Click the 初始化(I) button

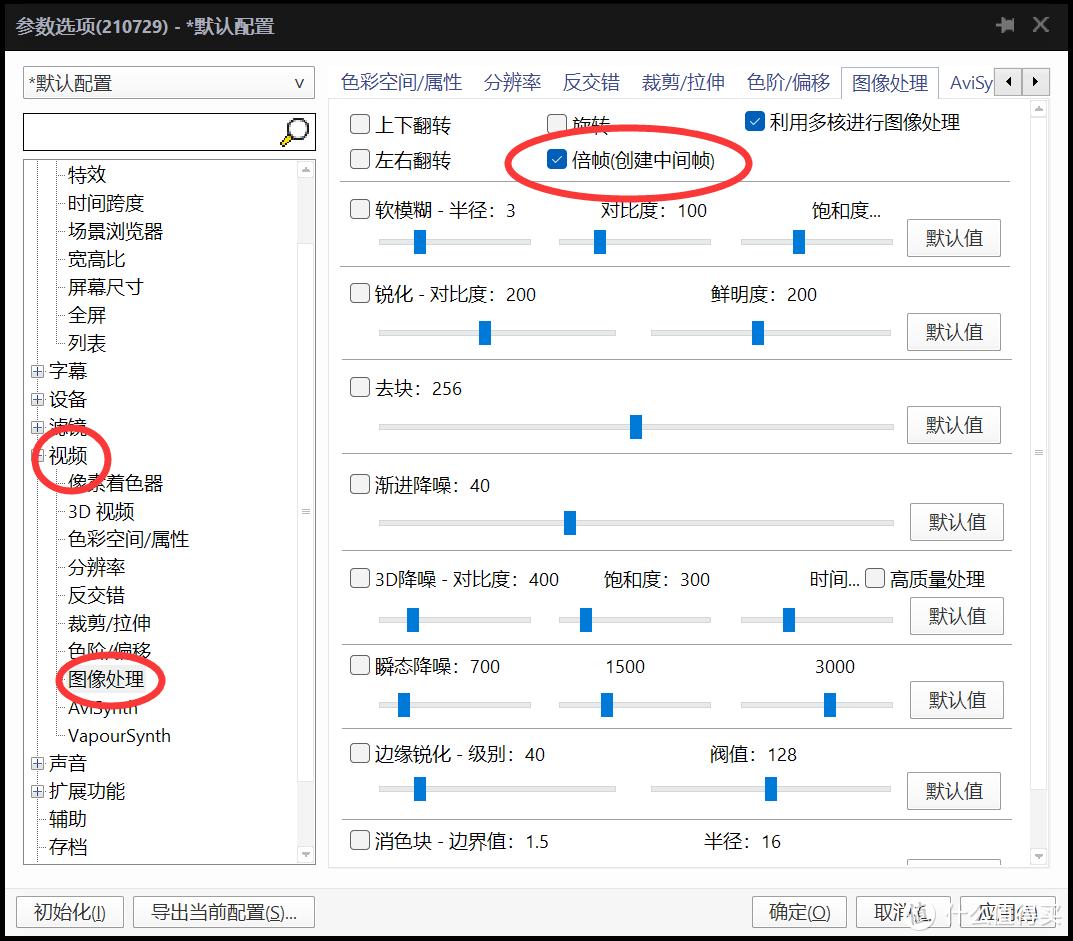(x=66, y=912)
